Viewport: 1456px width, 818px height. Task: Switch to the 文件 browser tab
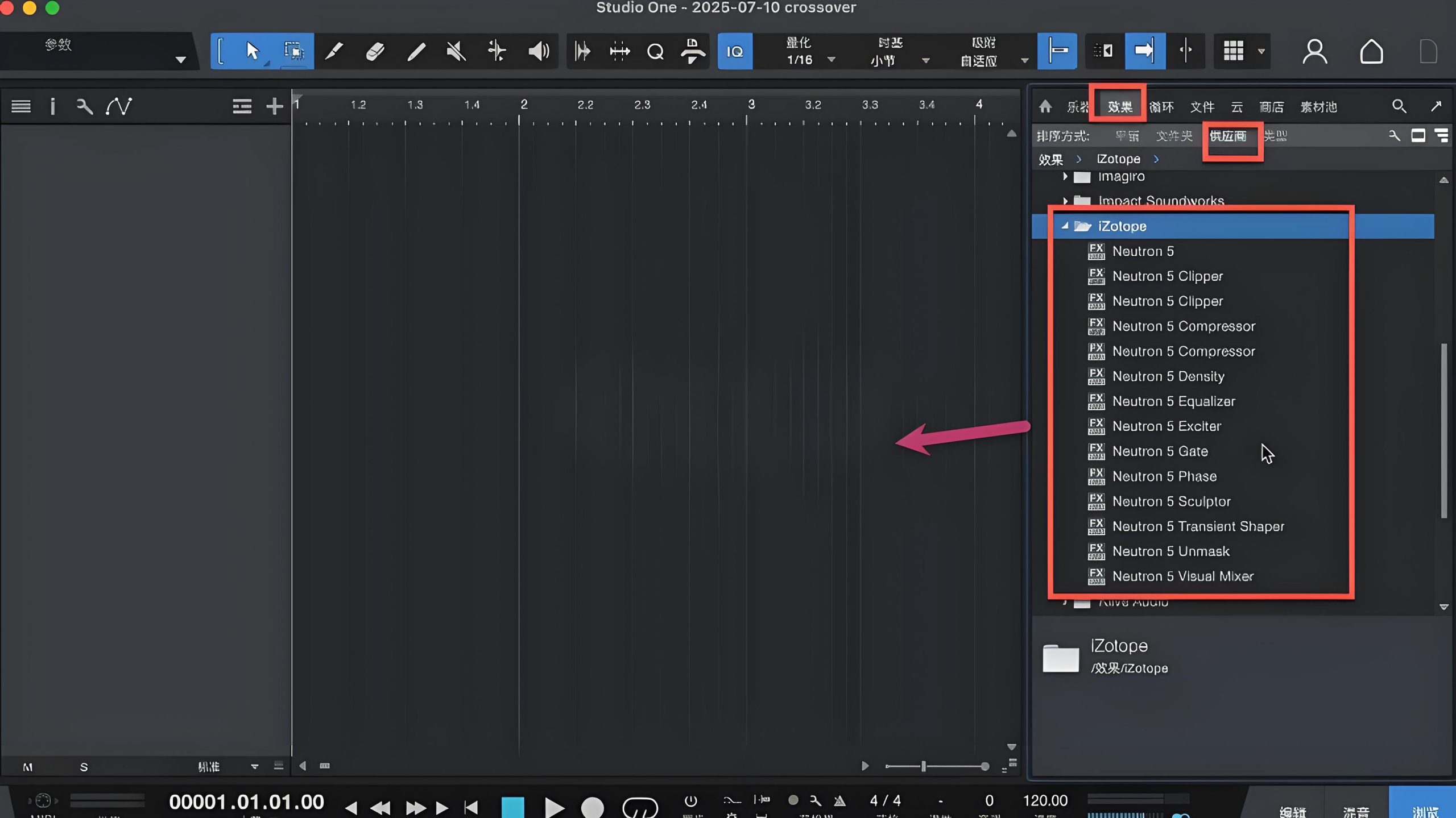pyautogui.click(x=1202, y=107)
